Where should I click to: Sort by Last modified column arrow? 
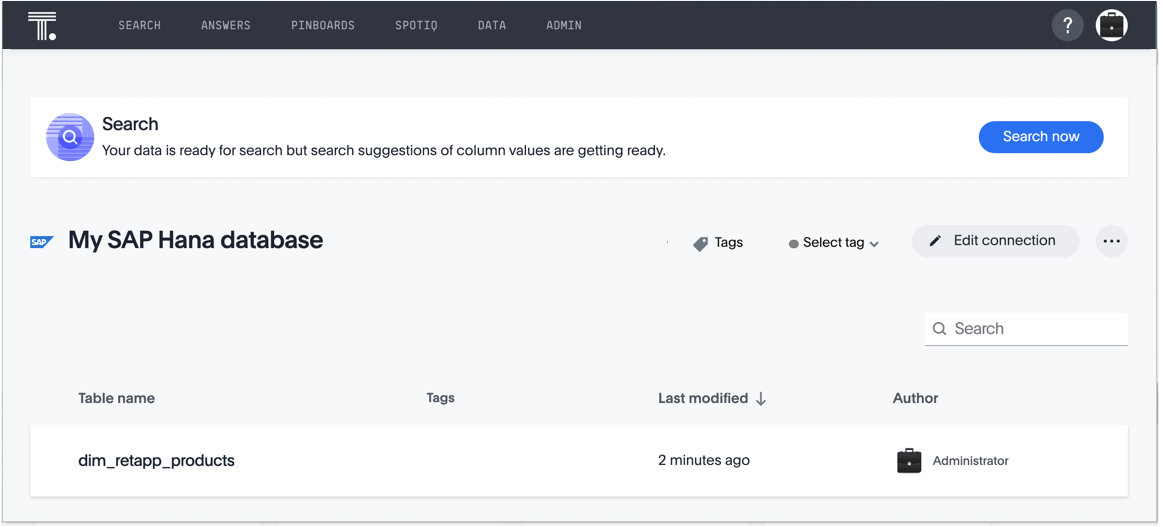coord(761,398)
